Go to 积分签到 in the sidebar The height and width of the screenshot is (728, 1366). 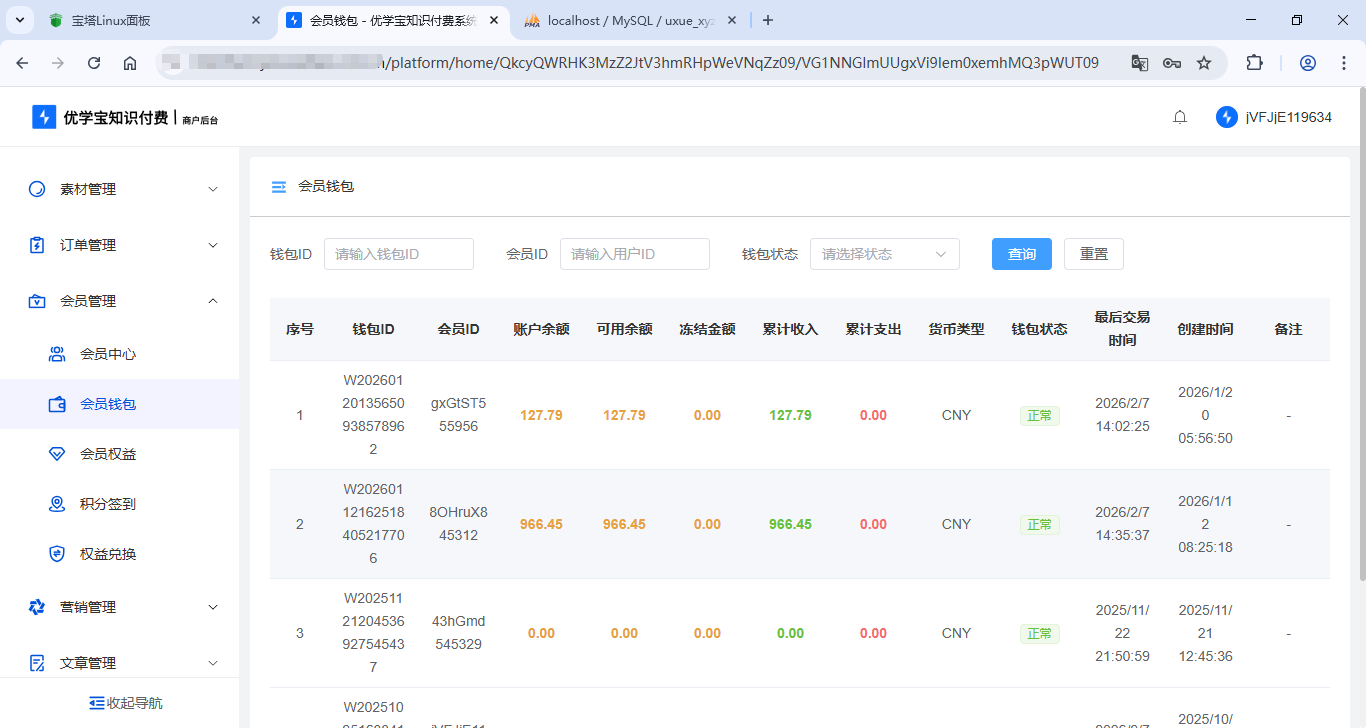[x=107, y=504]
